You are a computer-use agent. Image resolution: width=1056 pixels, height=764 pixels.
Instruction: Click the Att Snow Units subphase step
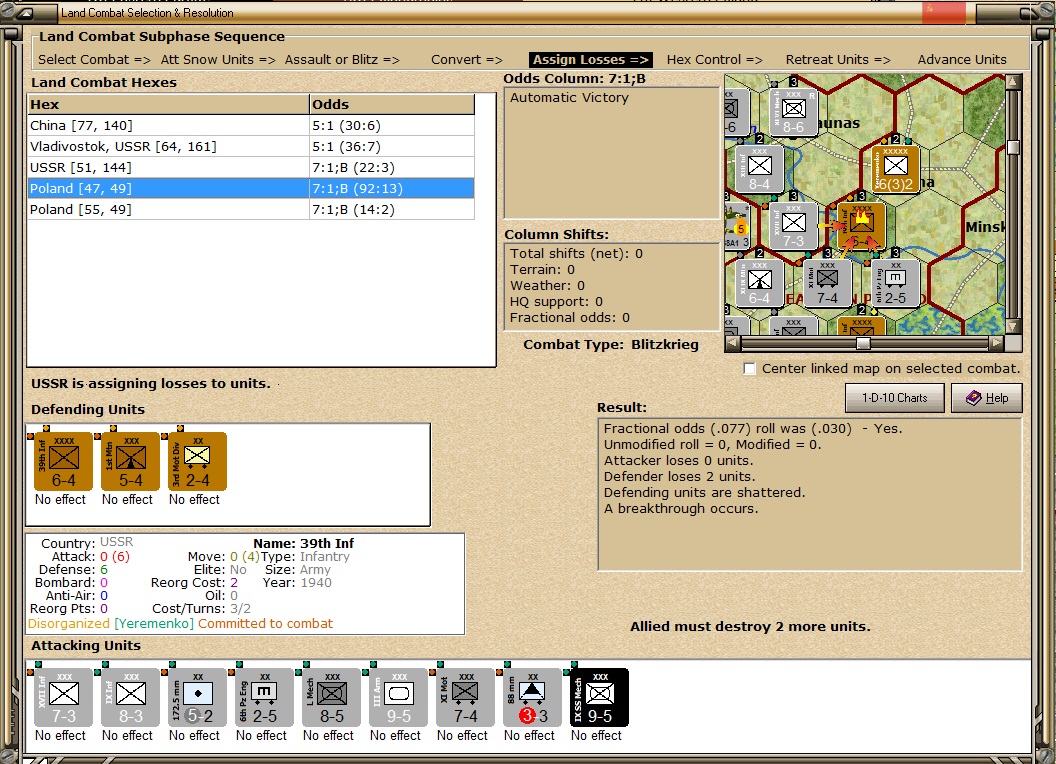click(218, 59)
